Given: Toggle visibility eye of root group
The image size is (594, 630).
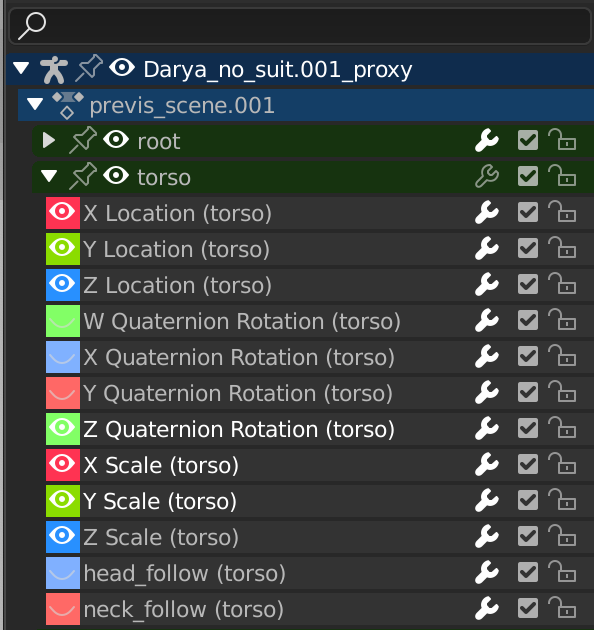Looking at the screenshot, I should [x=116, y=139].
